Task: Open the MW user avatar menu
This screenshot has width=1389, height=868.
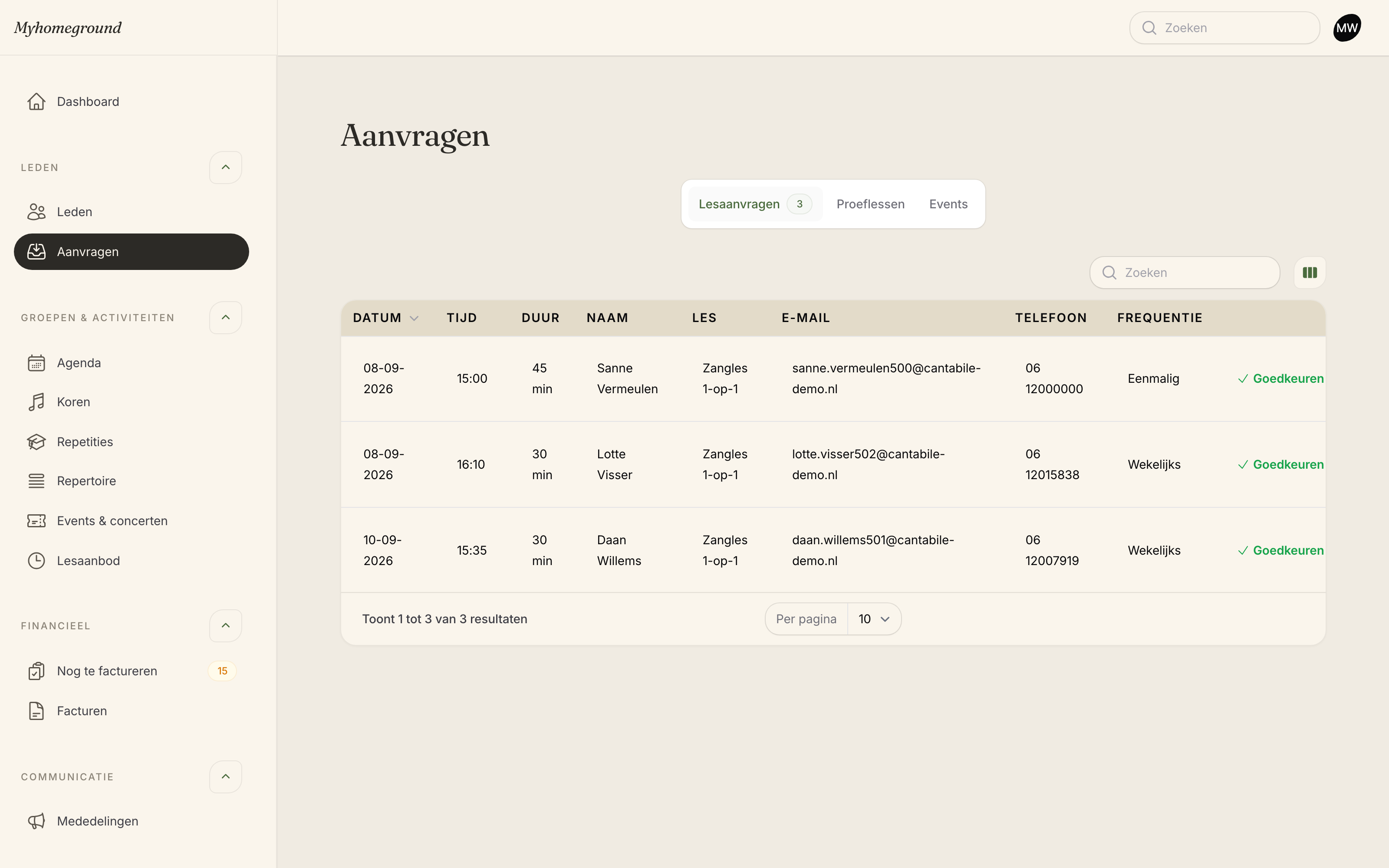Action: [1346, 28]
